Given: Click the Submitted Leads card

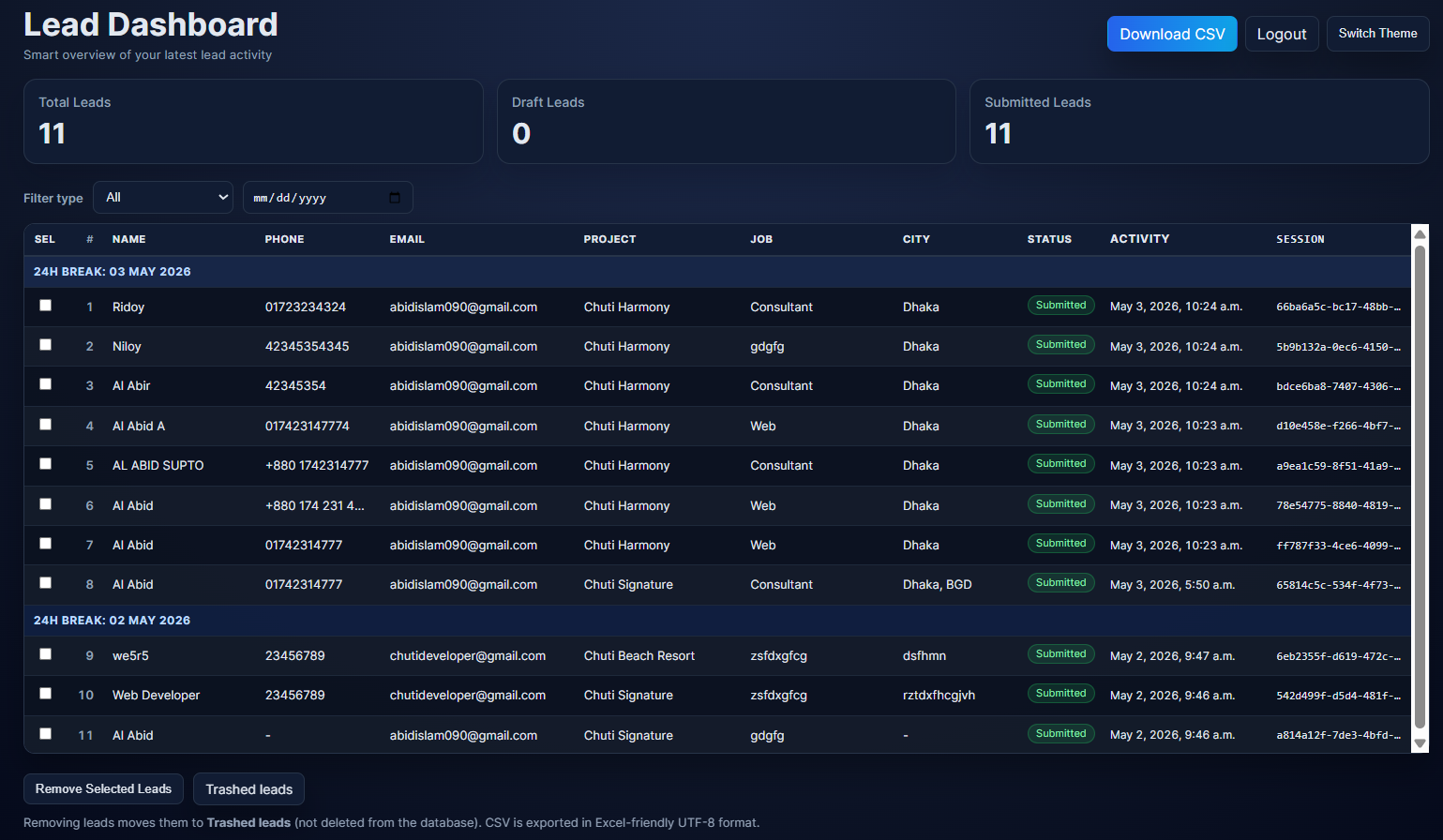Looking at the screenshot, I should point(1199,121).
